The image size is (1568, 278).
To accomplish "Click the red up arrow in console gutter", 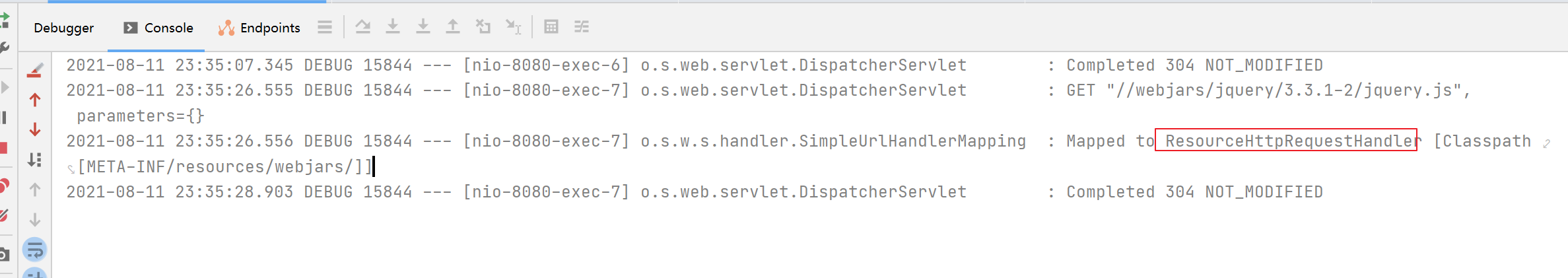I will [x=35, y=100].
